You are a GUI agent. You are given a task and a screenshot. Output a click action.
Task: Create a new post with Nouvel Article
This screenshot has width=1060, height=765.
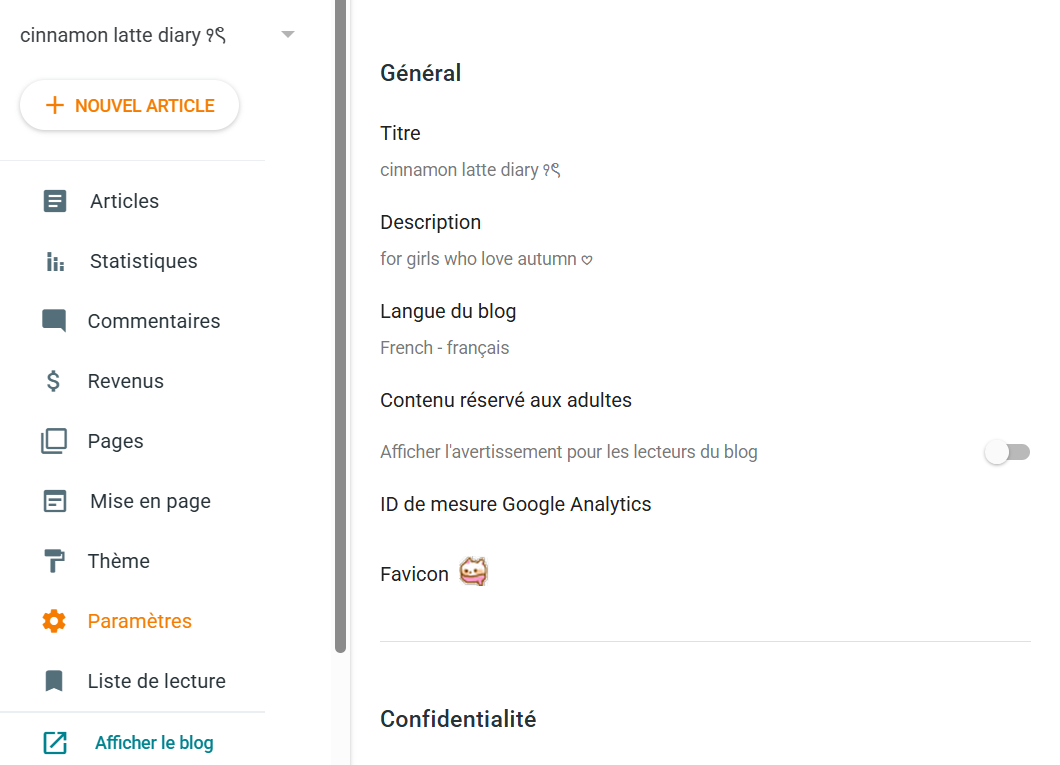click(x=129, y=105)
